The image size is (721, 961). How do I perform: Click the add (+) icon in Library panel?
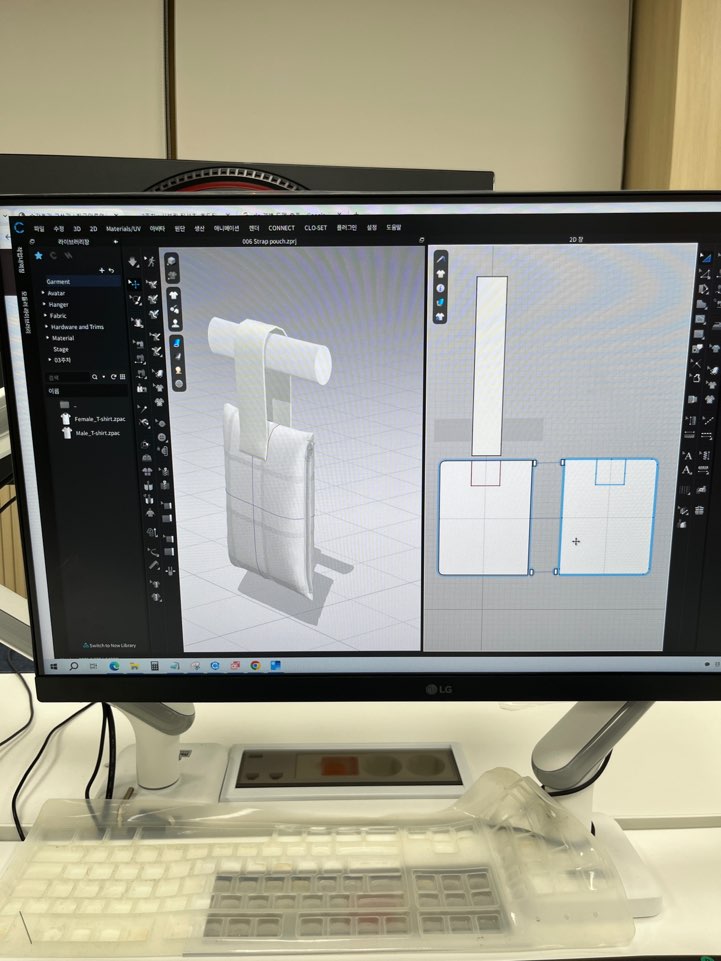pyautogui.click(x=100, y=271)
